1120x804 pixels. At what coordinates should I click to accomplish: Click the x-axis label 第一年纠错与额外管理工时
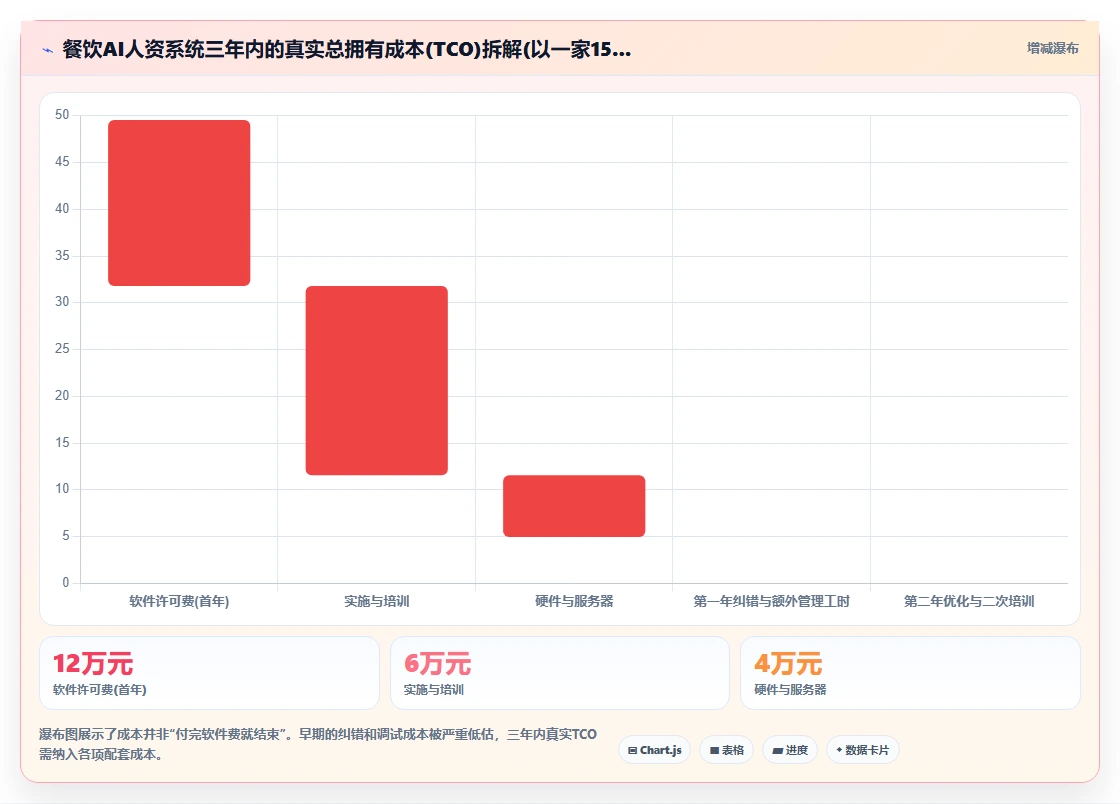(x=771, y=601)
